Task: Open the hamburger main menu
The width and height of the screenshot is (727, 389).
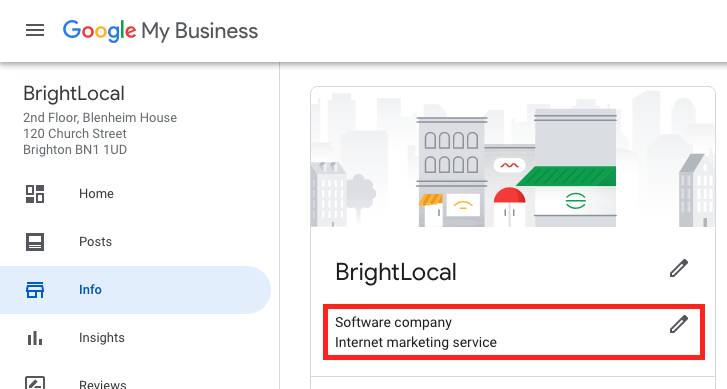Action: pyautogui.click(x=35, y=31)
